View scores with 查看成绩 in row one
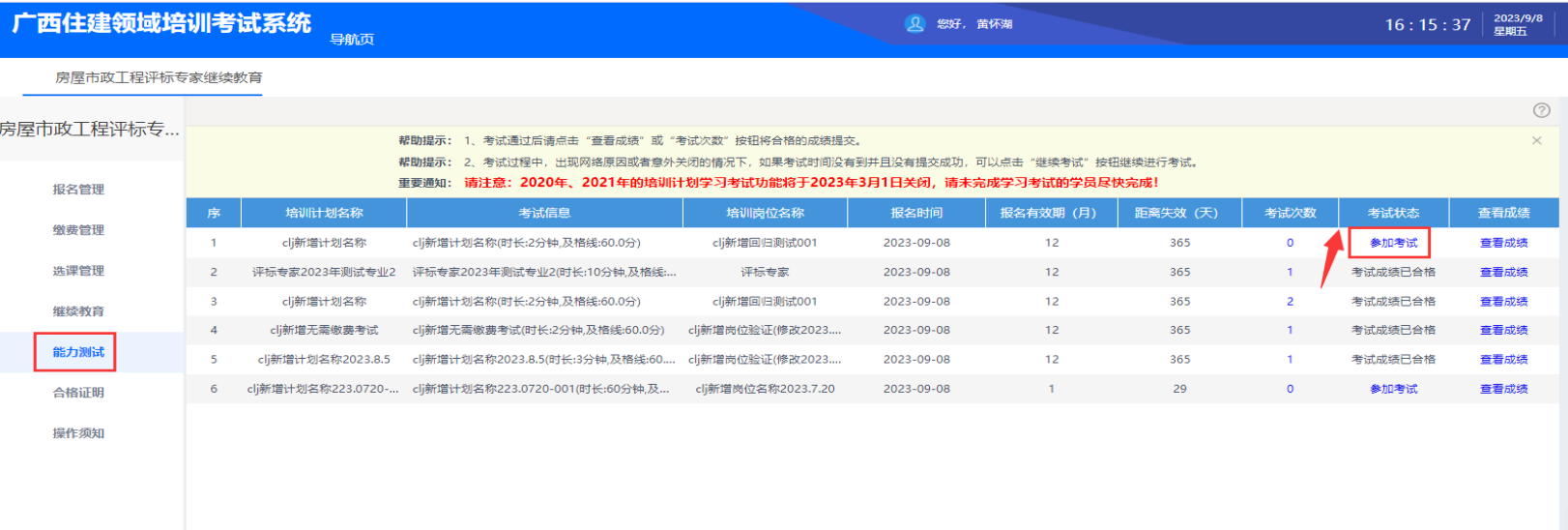Screen dimensions: 1568x530 click(x=1503, y=243)
